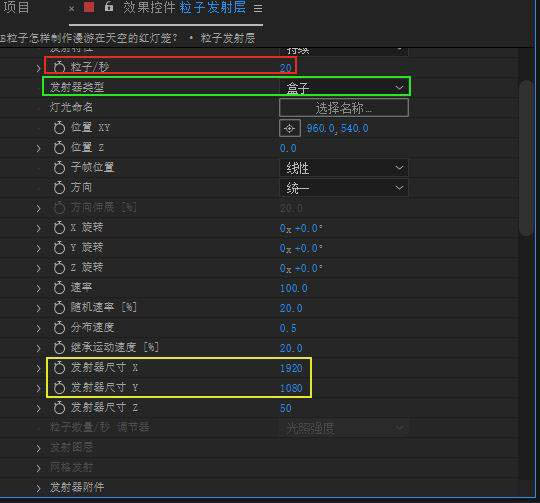This screenshot has width=540, height=503.
Task: Expand the Y 旋转 property
Action: pos(38,248)
